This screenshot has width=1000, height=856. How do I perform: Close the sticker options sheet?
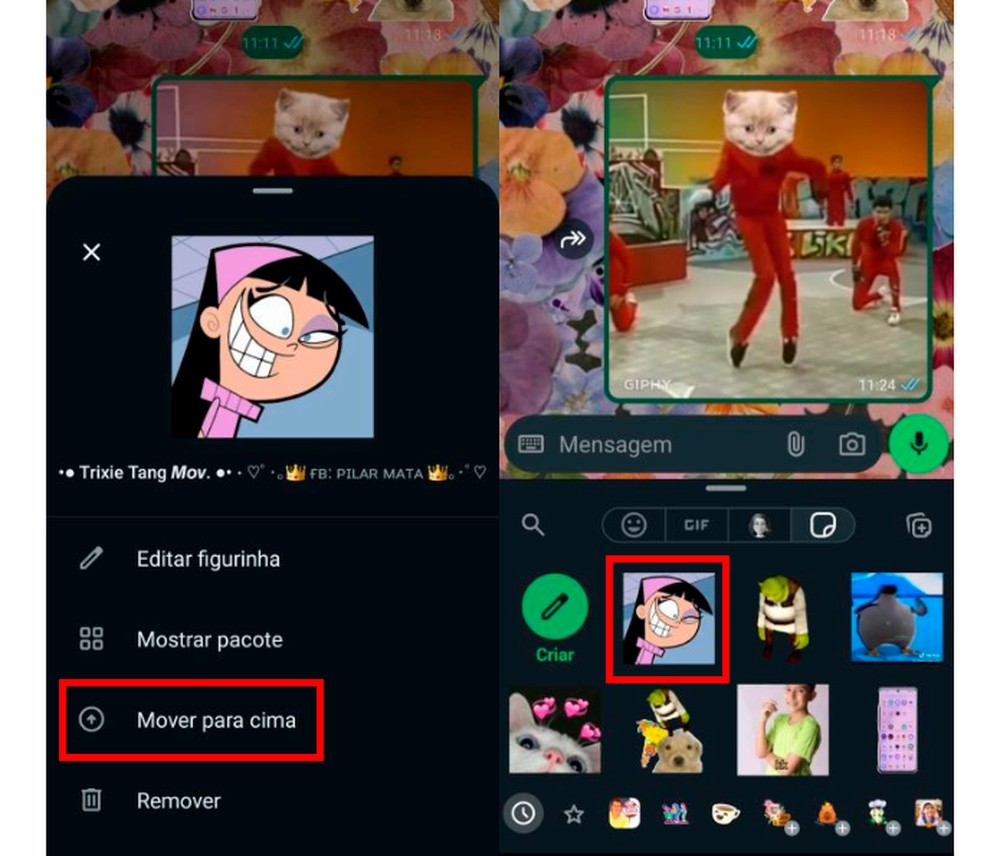[x=92, y=252]
